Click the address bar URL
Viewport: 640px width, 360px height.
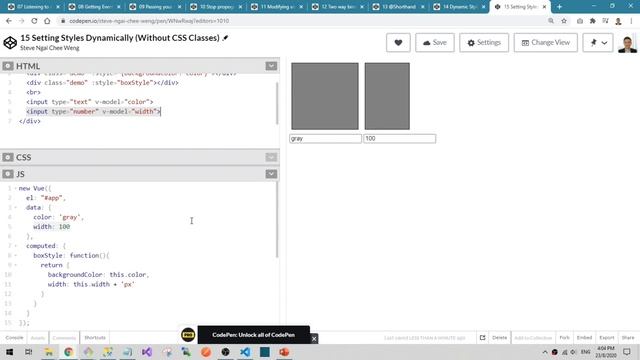[149, 21]
